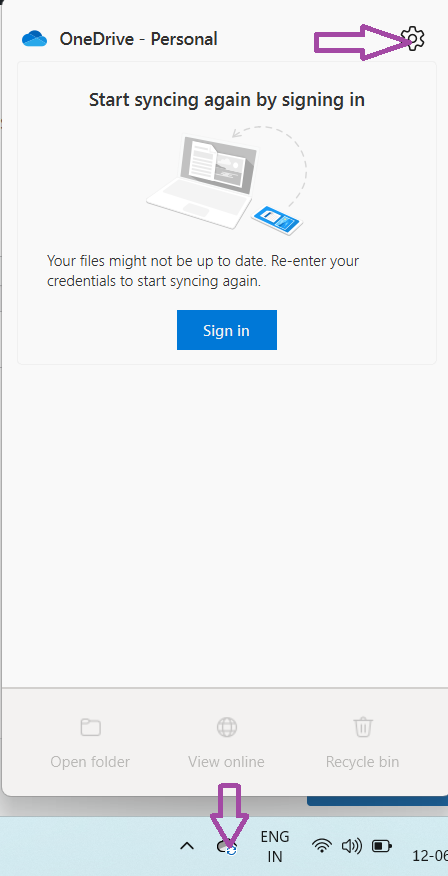Image resolution: width=448 pixels, height=876 pixels.
Task: Open Wi-Fi network icon in taskbar
Action: tap(322, 846)
